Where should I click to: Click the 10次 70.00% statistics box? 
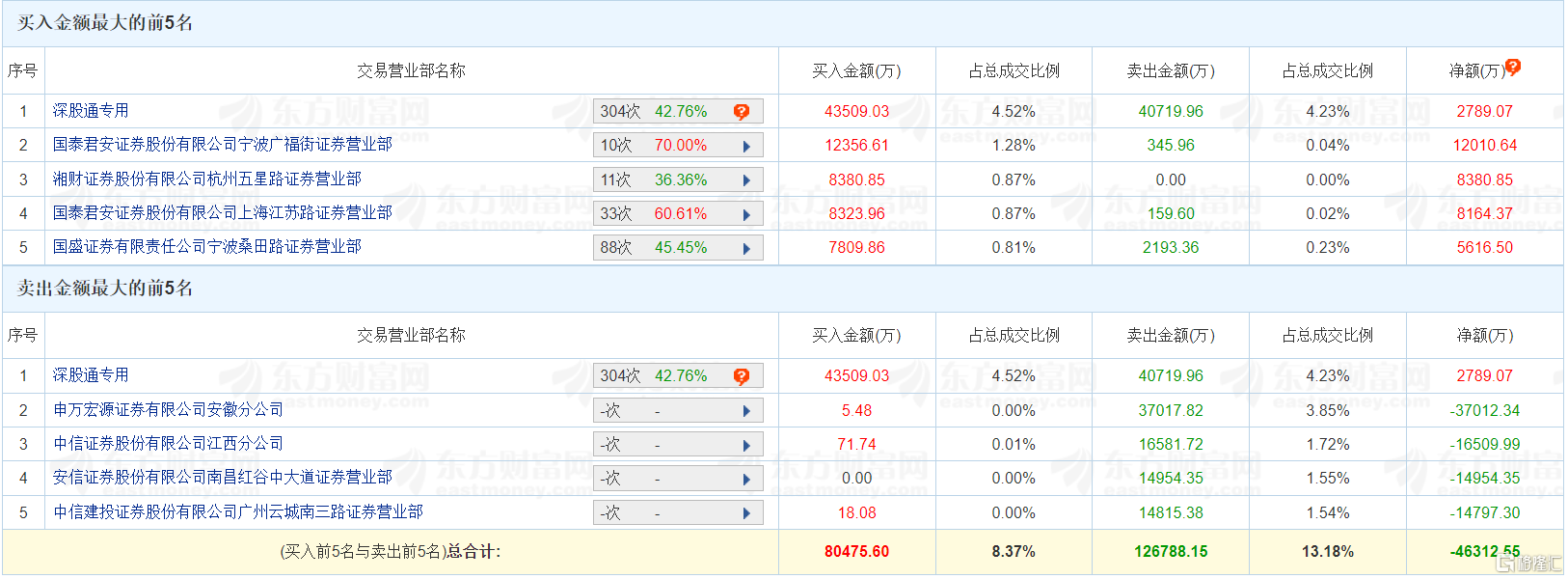[x=678, y=146]
